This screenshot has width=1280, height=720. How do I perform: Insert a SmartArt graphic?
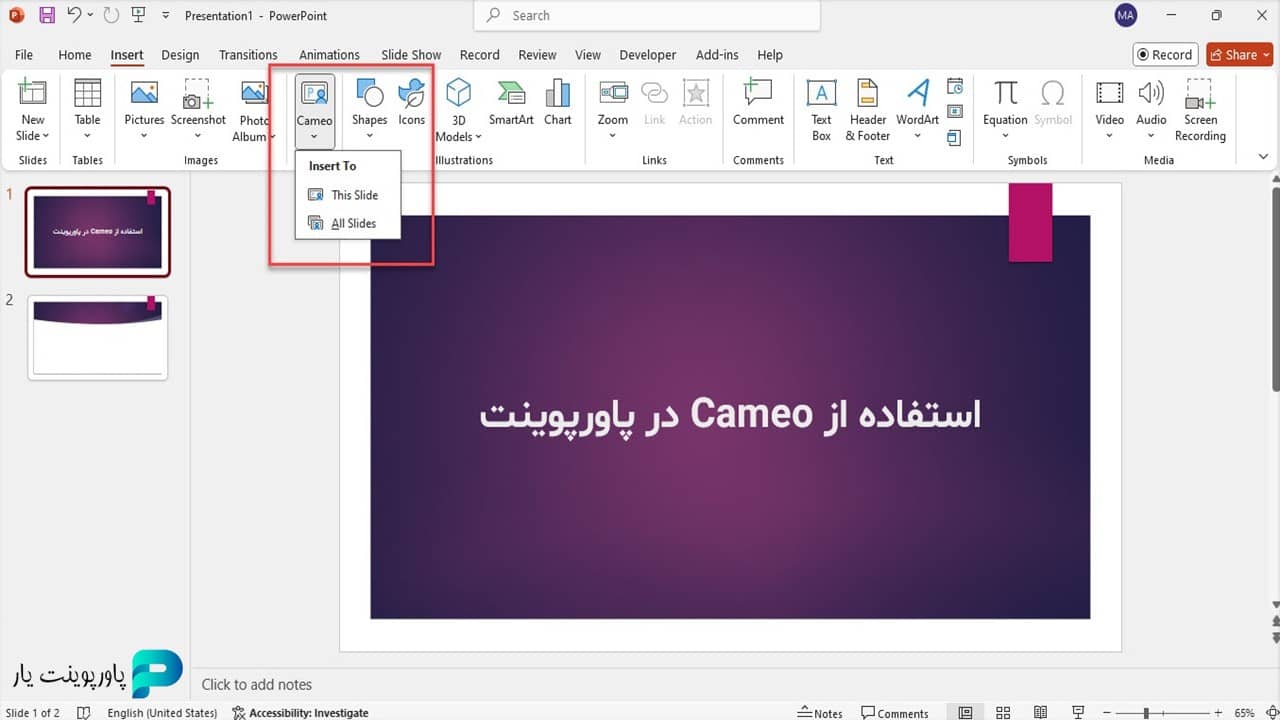[511, 103]
